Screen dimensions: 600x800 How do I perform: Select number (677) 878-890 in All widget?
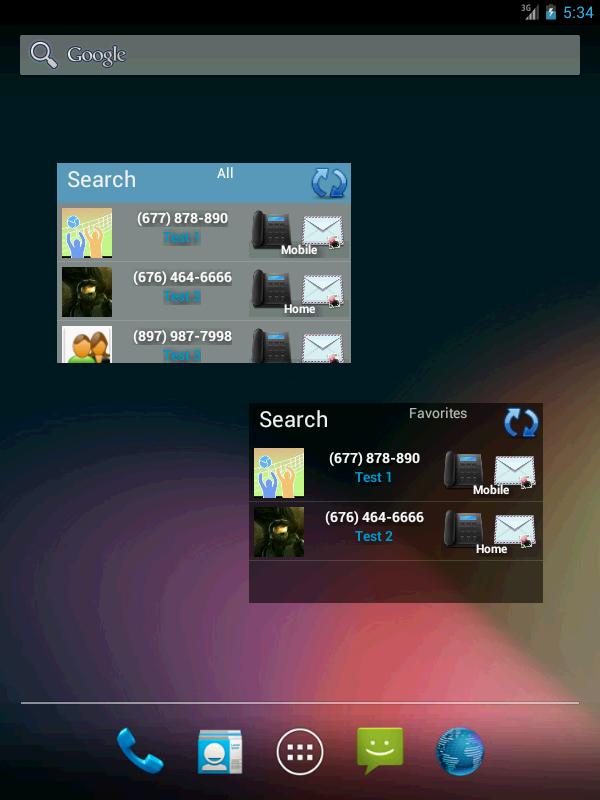[x=182, y=218]
